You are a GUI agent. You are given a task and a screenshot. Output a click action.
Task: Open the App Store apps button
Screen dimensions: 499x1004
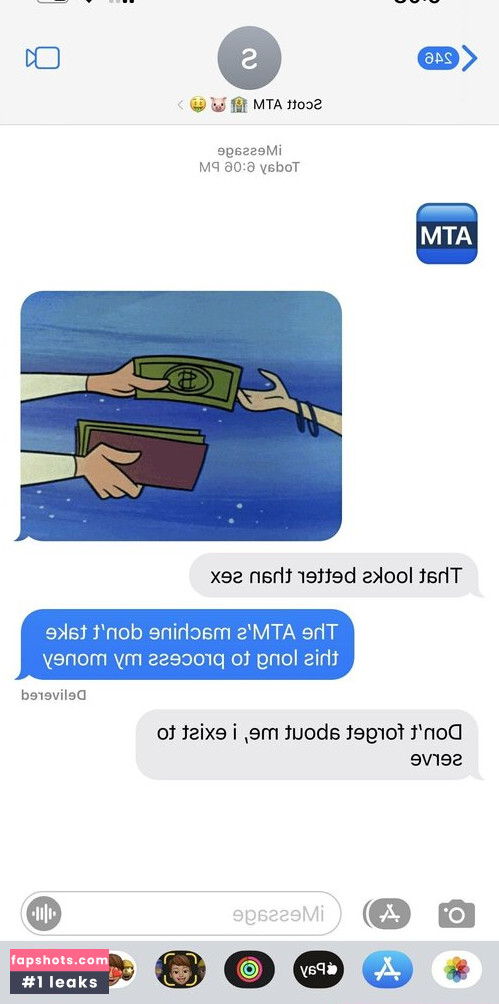388,913
